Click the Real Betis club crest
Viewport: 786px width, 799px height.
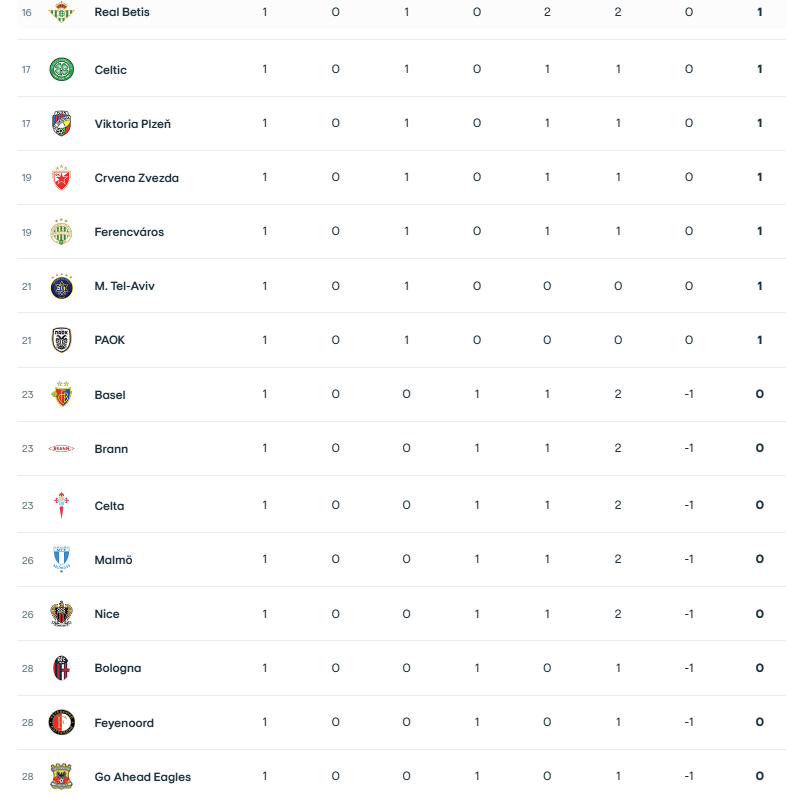tap(62, 12)
